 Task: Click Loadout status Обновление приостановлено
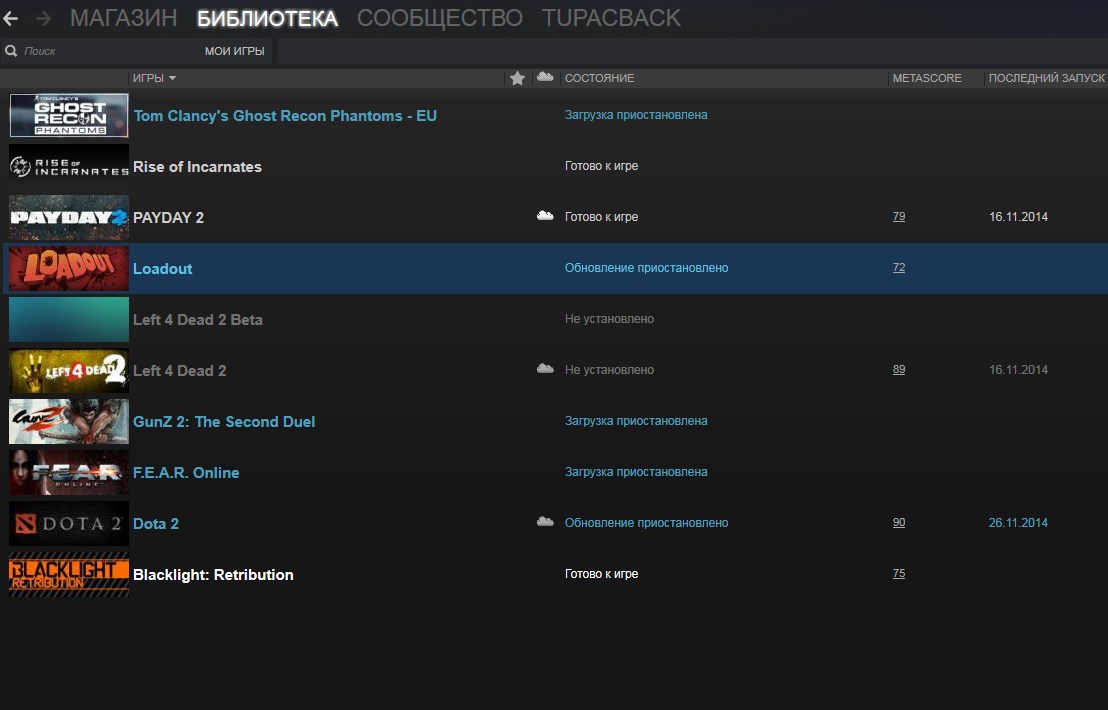pyautogui.click(x=647, y=268)
